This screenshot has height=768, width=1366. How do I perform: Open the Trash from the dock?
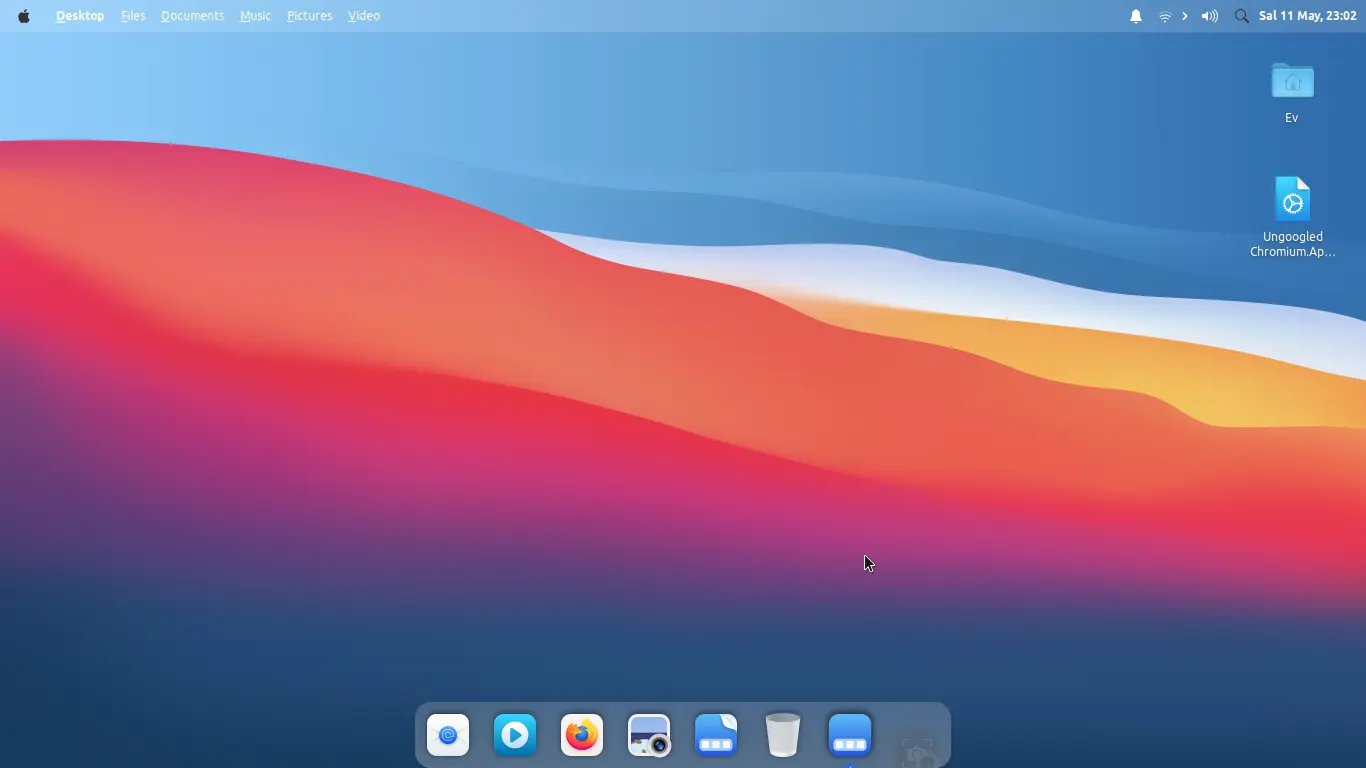(783, 735)
